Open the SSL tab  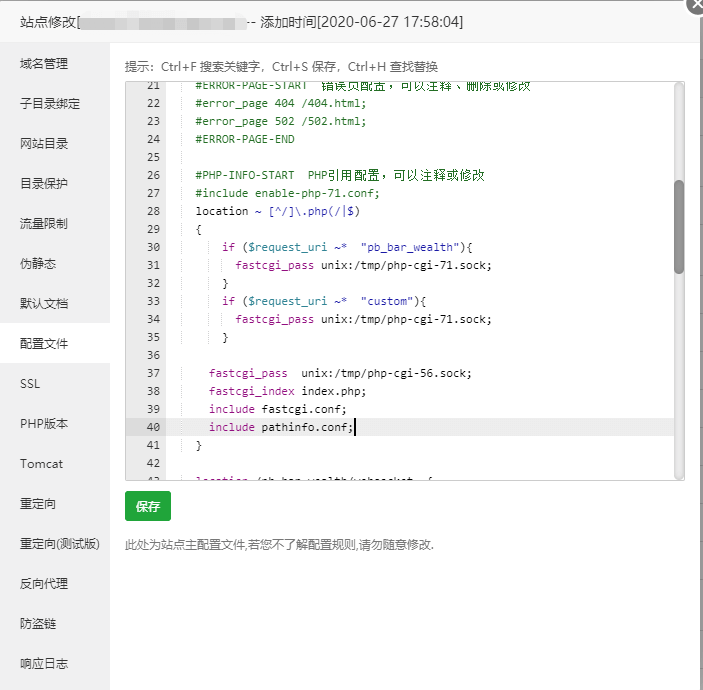click(x=30, y=383)
